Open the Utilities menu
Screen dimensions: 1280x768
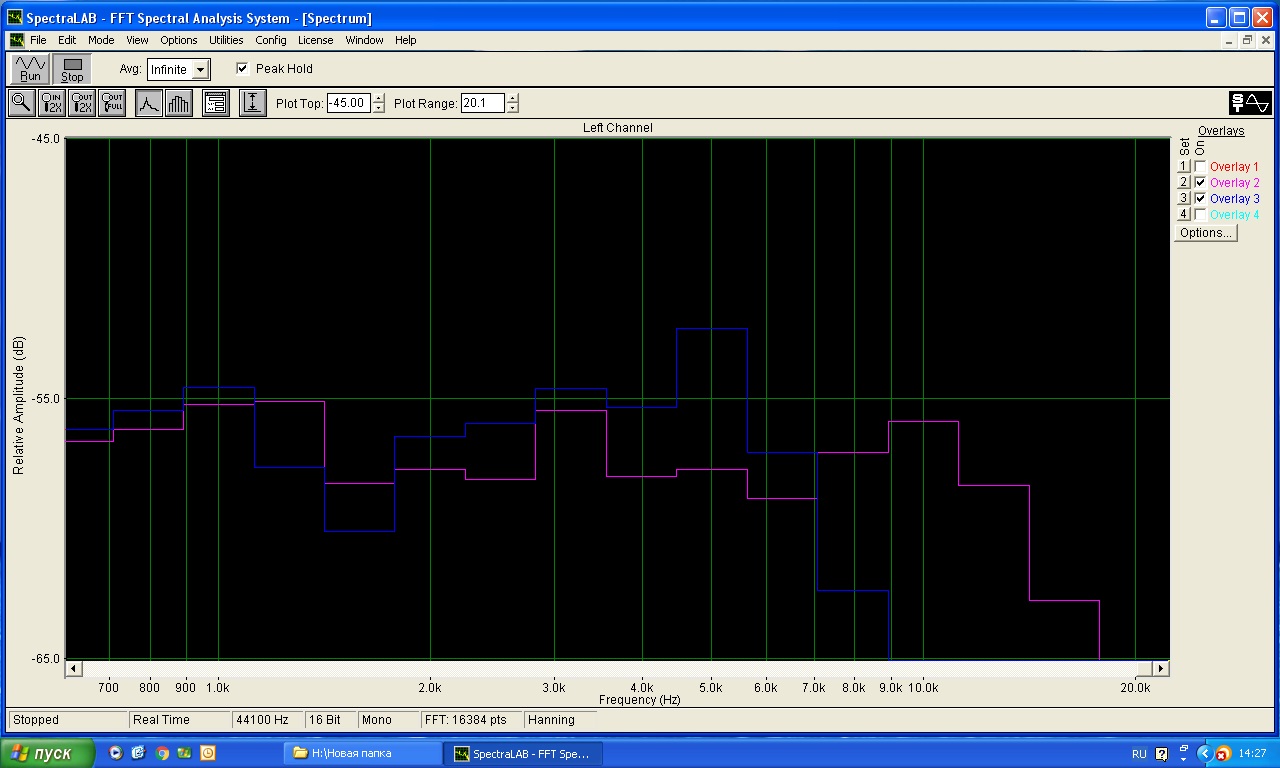(226, 40)
